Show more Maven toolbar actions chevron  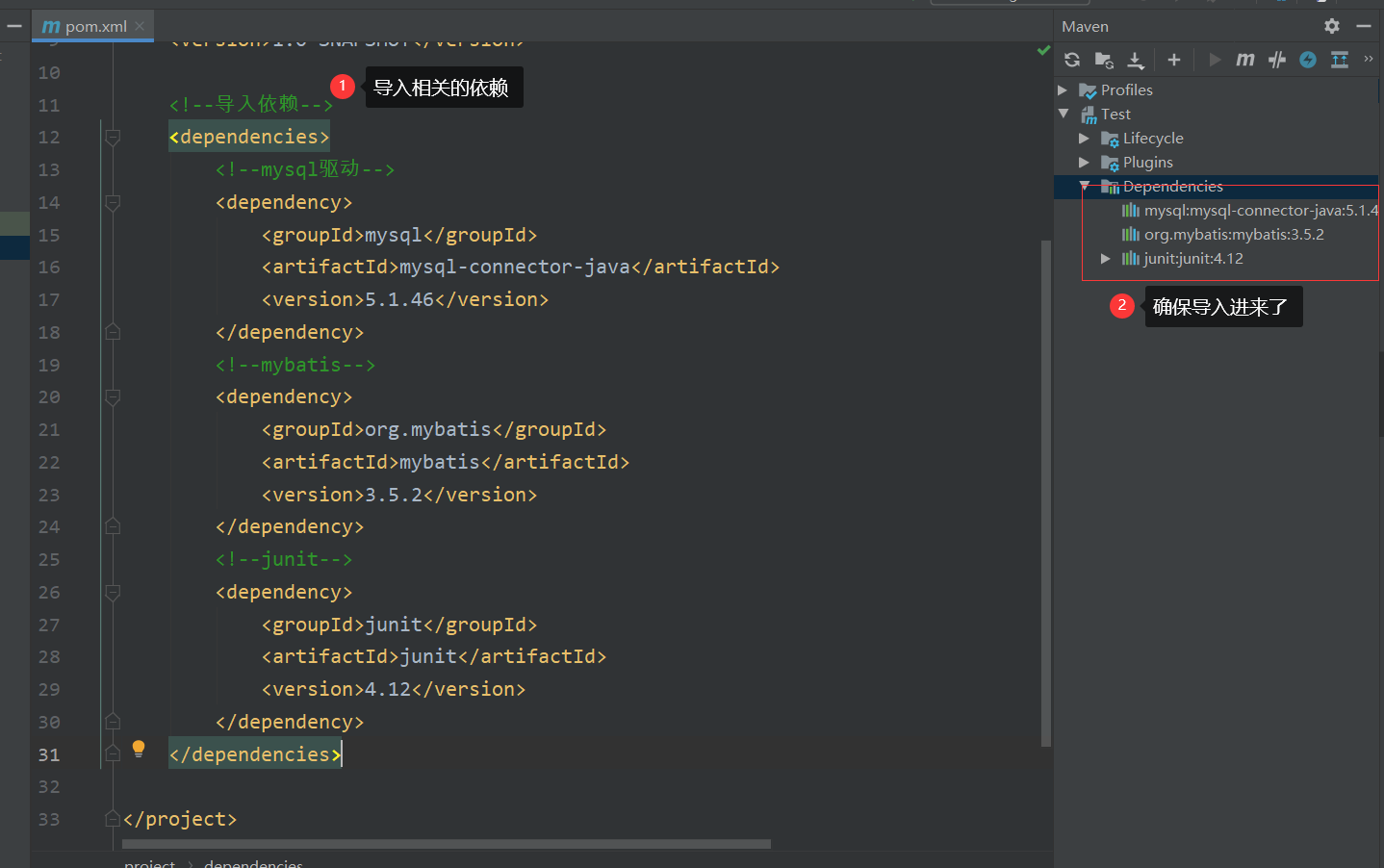[x=1369, y=60]
